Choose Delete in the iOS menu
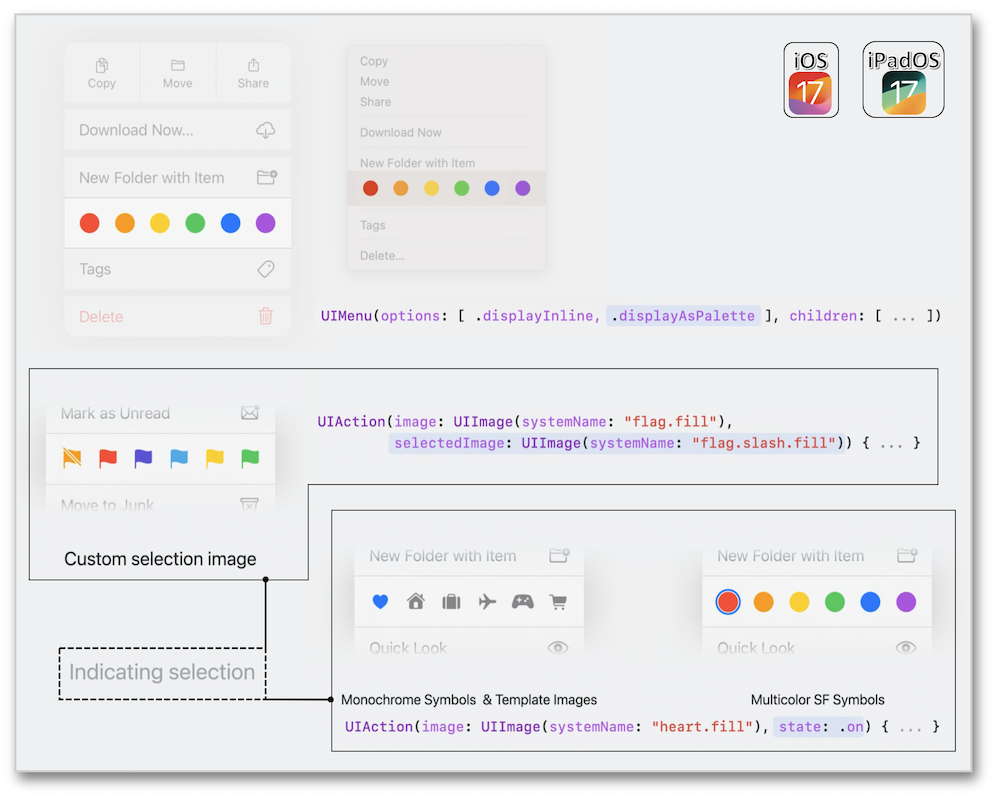 pos(178,316)
